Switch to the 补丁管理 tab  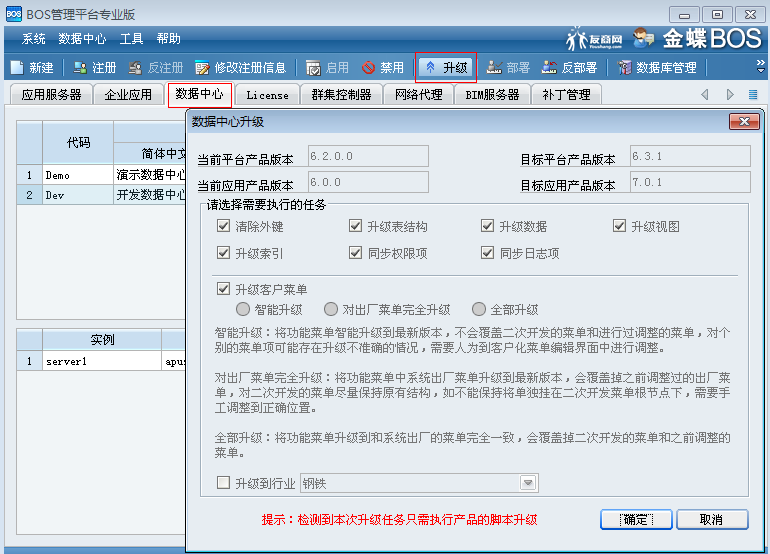566,95
